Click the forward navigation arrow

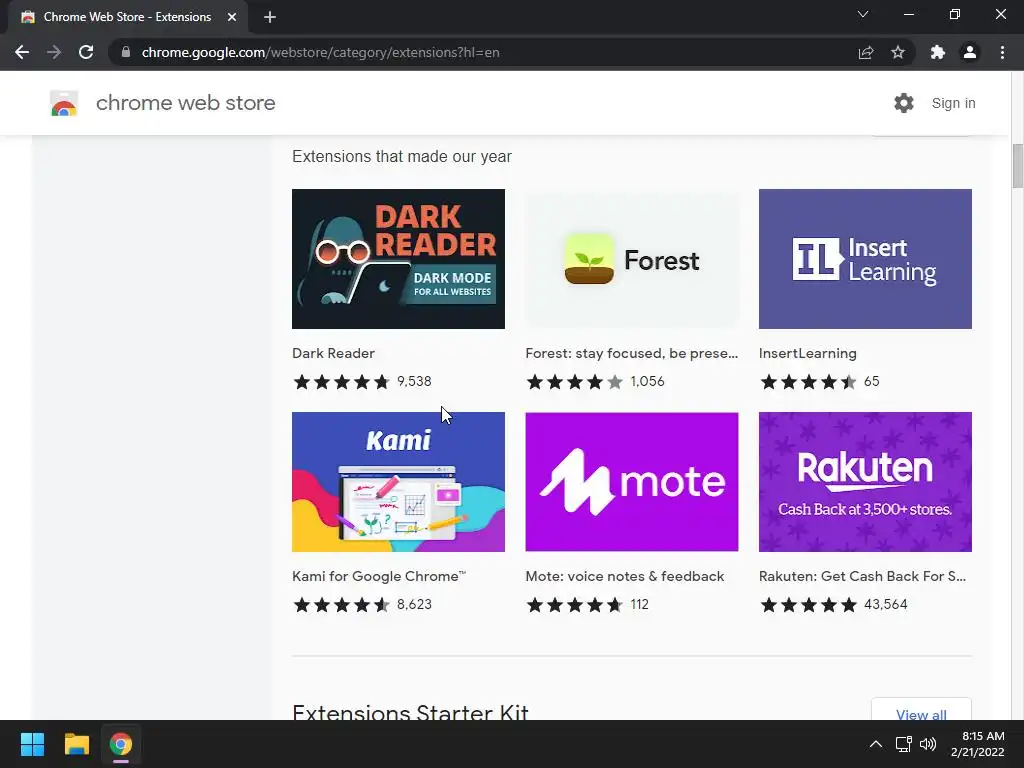point(54,52)
